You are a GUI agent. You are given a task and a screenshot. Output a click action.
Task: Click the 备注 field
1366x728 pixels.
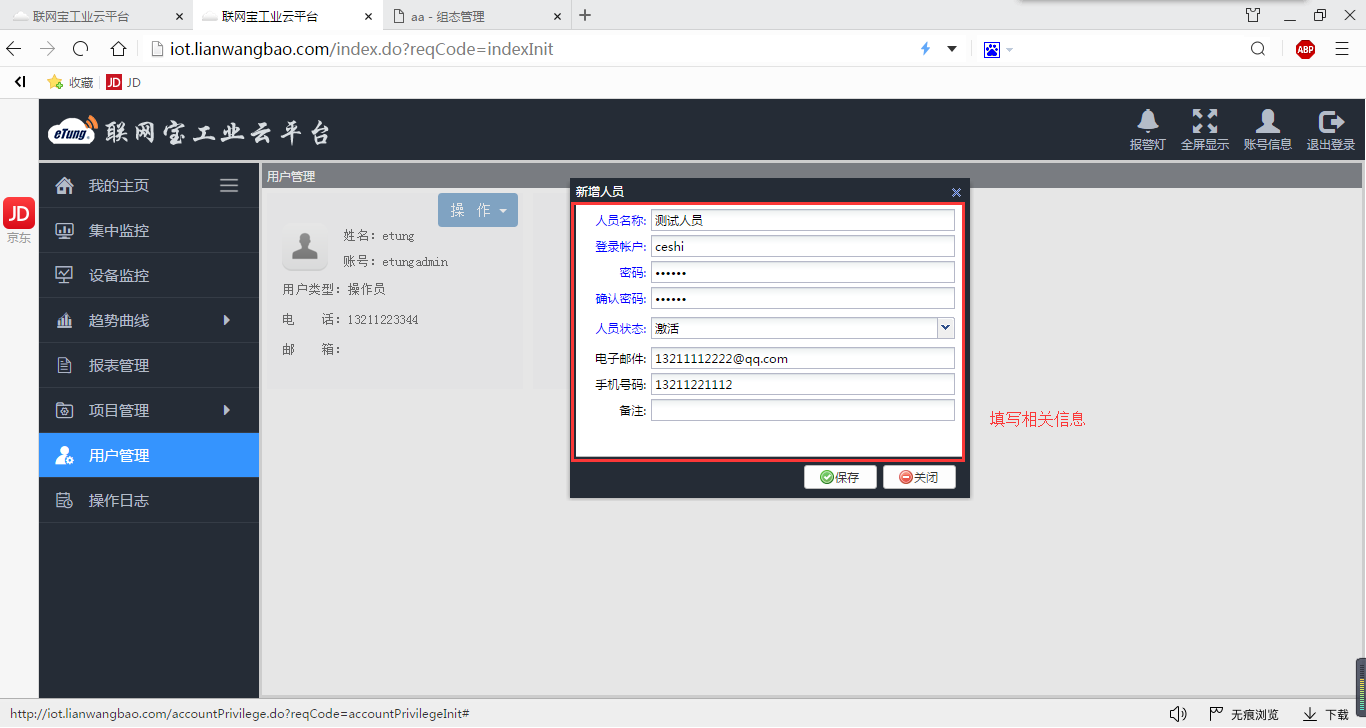(x=803, y=410)
